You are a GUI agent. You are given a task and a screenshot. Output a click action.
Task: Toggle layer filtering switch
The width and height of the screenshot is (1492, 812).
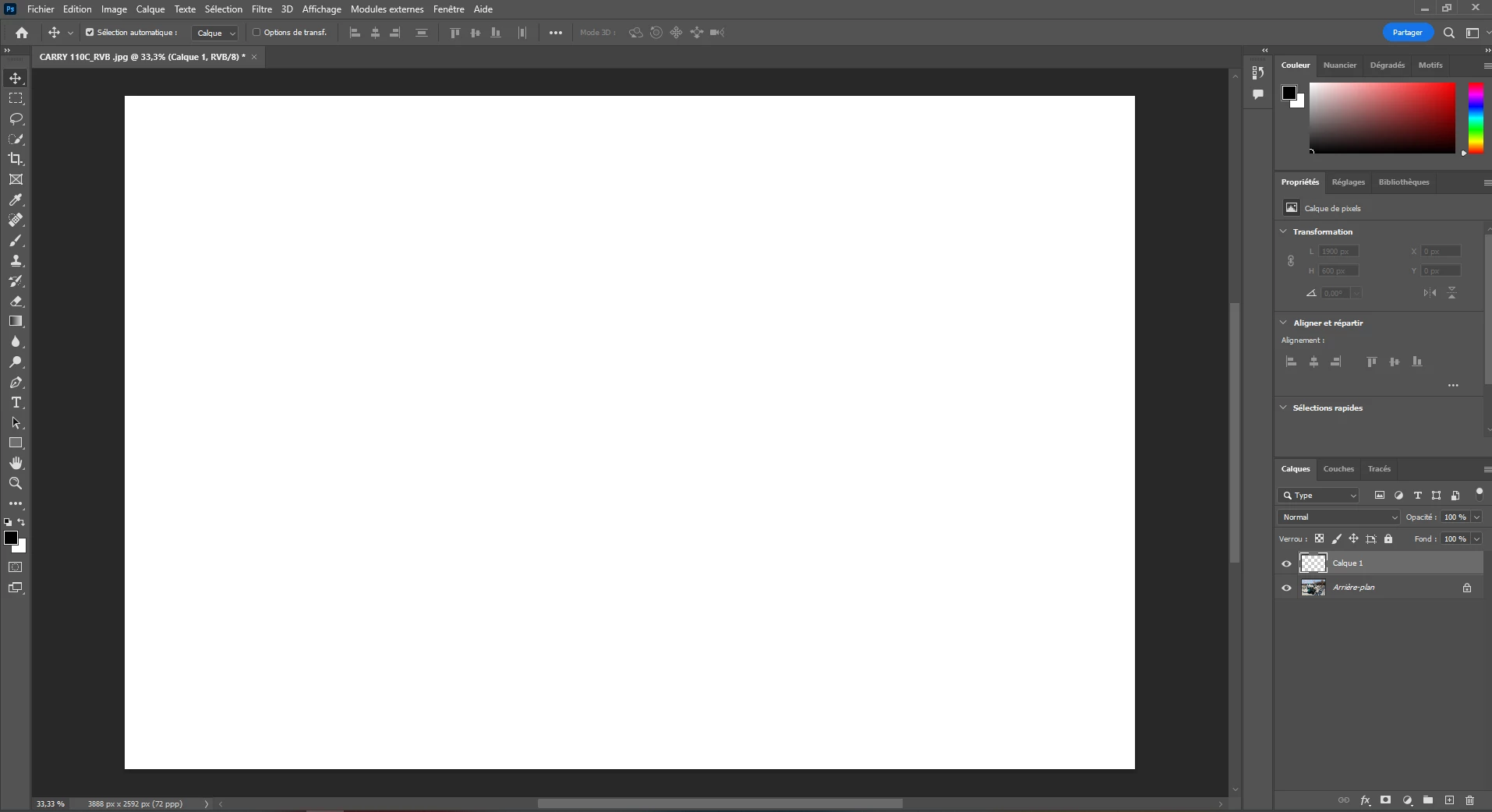[1479, 494]
